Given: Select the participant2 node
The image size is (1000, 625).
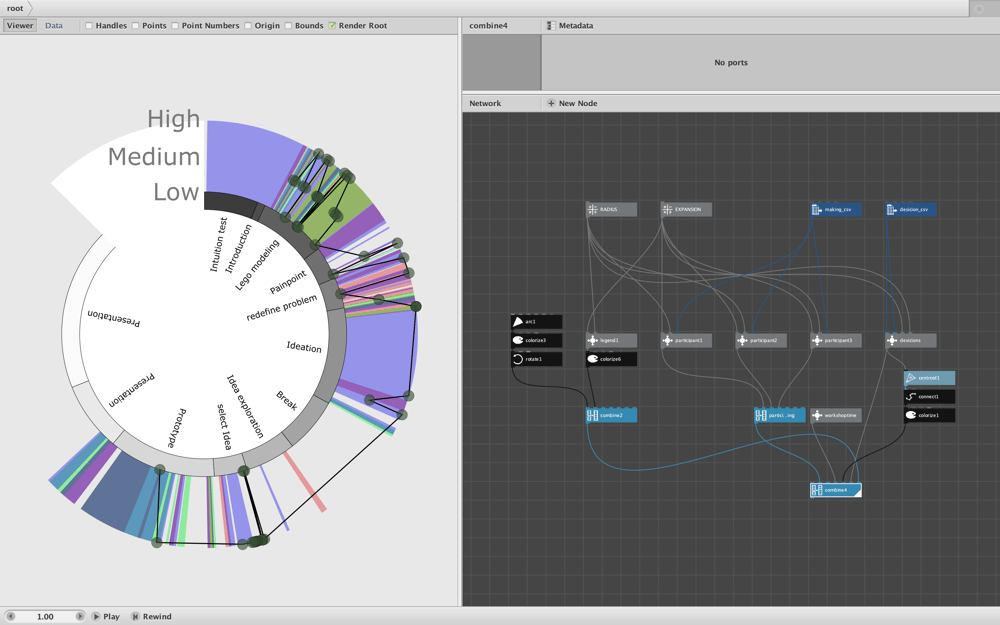Looking at the screenshot, I should coord(761,341).
